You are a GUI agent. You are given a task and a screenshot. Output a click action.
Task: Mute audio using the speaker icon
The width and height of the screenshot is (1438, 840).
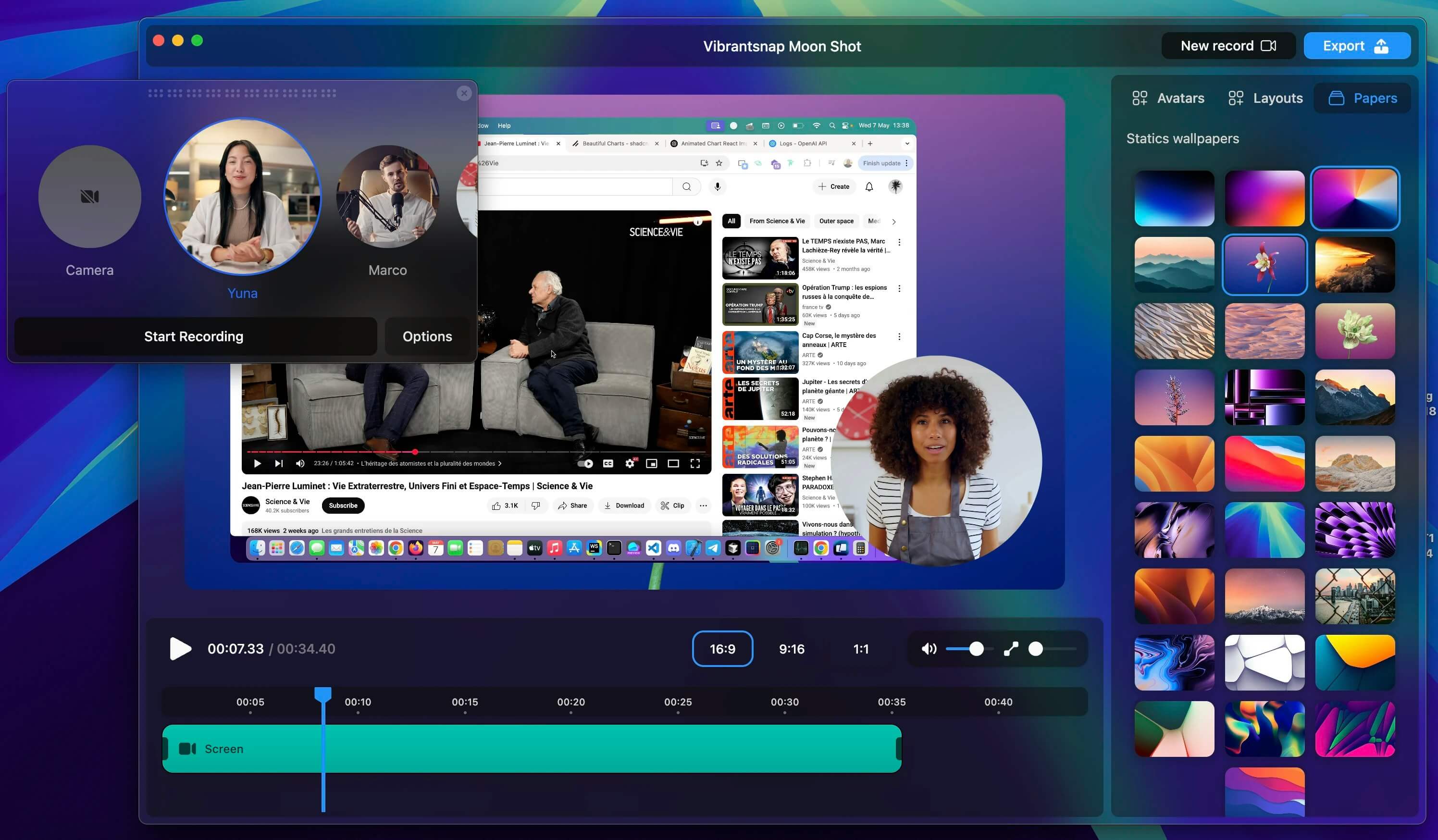(x=929, y=649)
